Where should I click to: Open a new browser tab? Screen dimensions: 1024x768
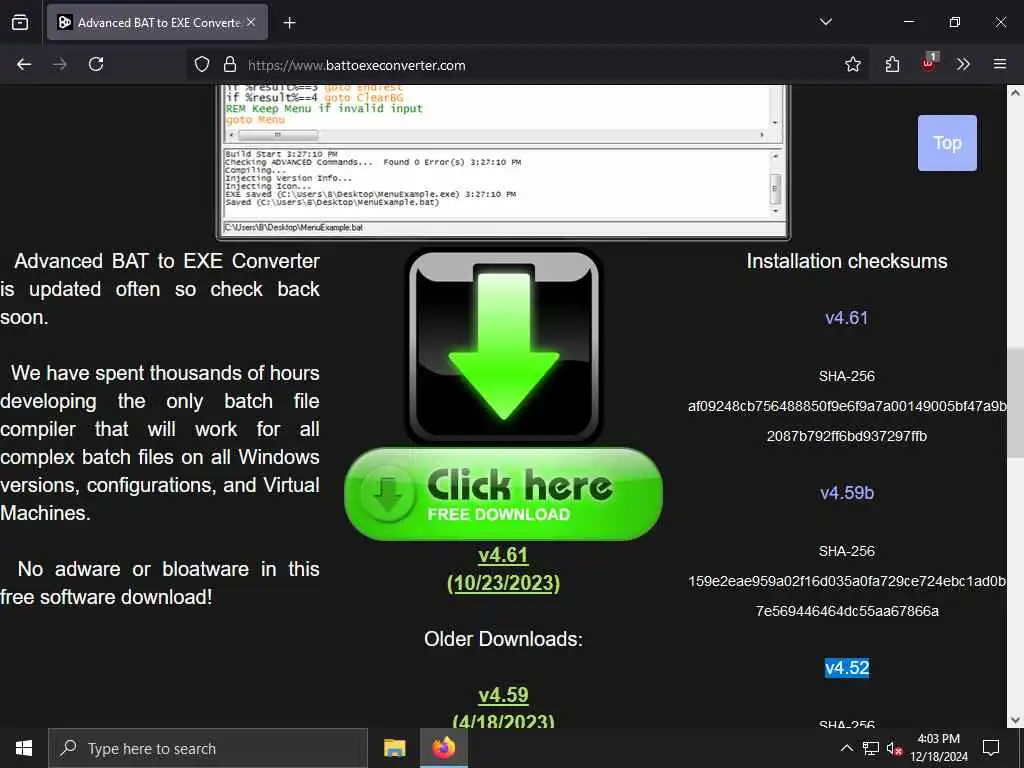pos(289,23)
